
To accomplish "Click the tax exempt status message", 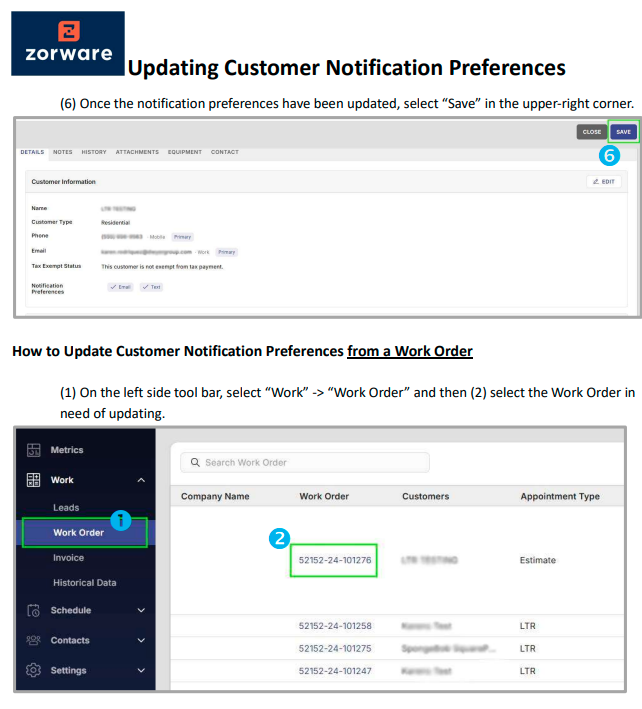I will tap(162, 267).
